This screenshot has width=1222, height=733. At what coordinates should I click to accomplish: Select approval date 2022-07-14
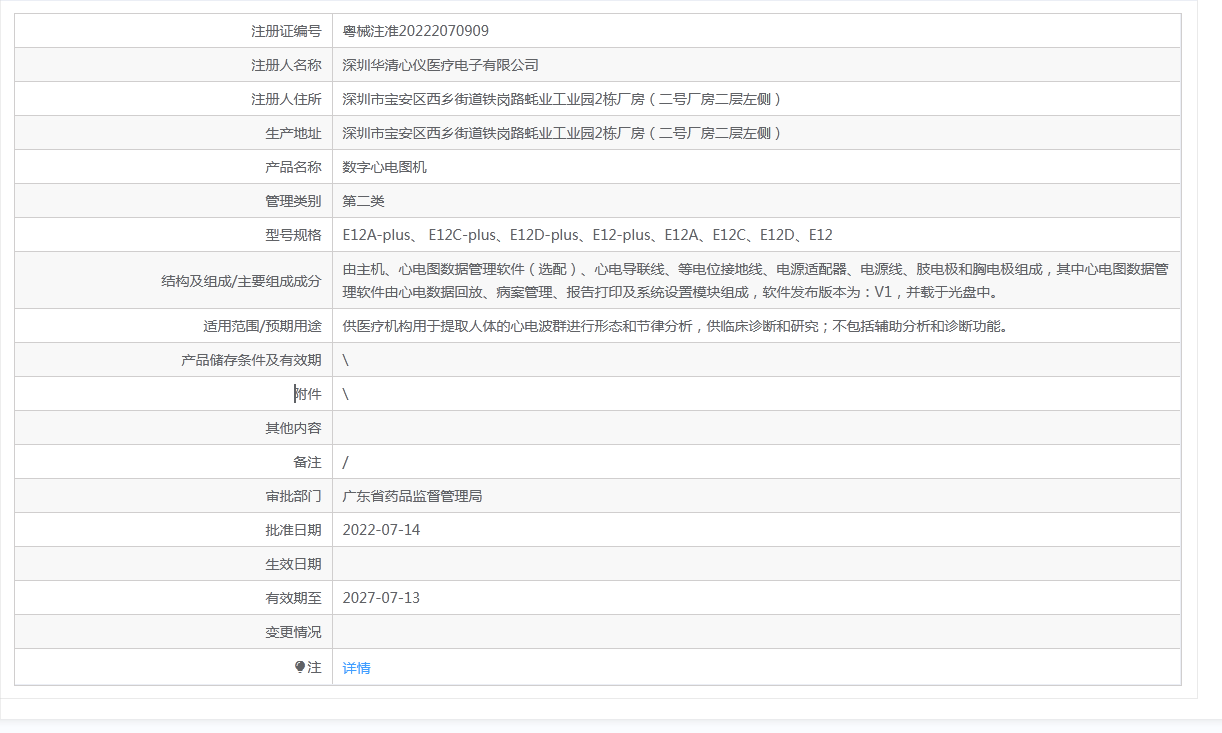click(x=381, y=530)
